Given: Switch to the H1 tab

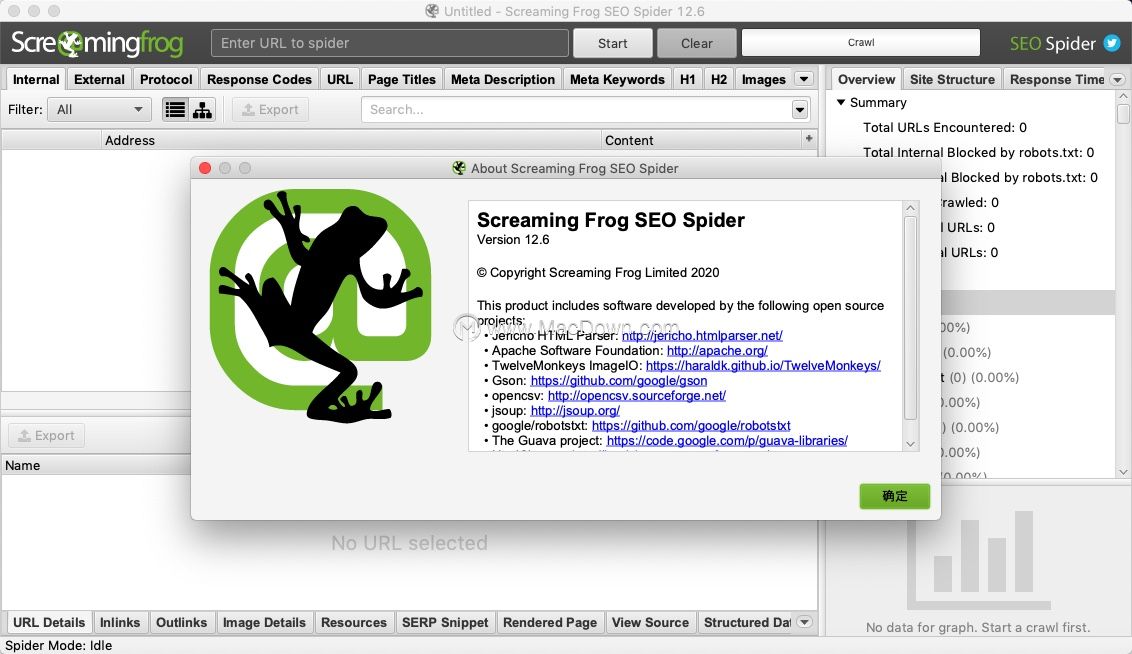Looking at the screenshot, I should tap(688, 79).
